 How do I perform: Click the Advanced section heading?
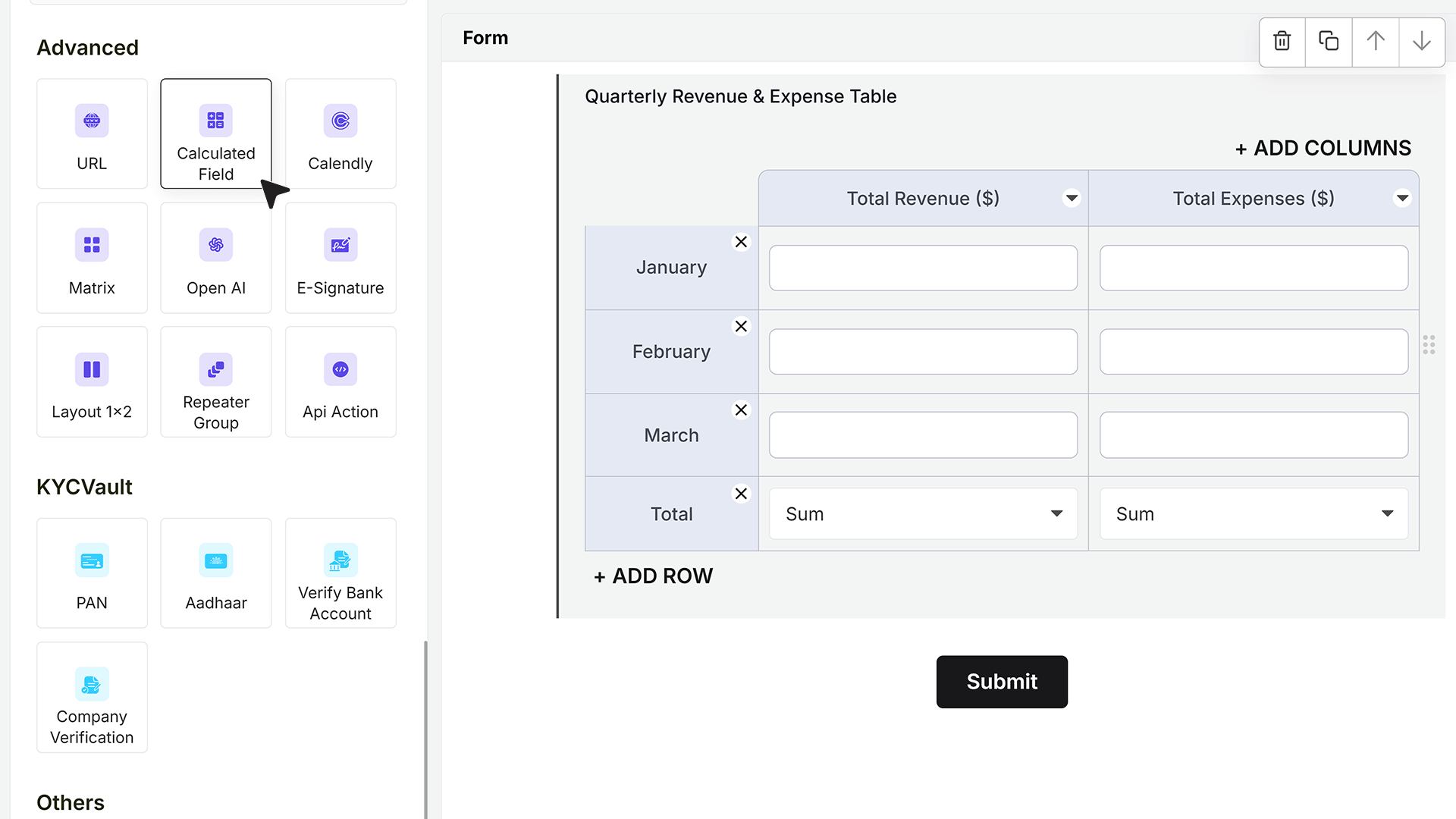tap(87, 48)
